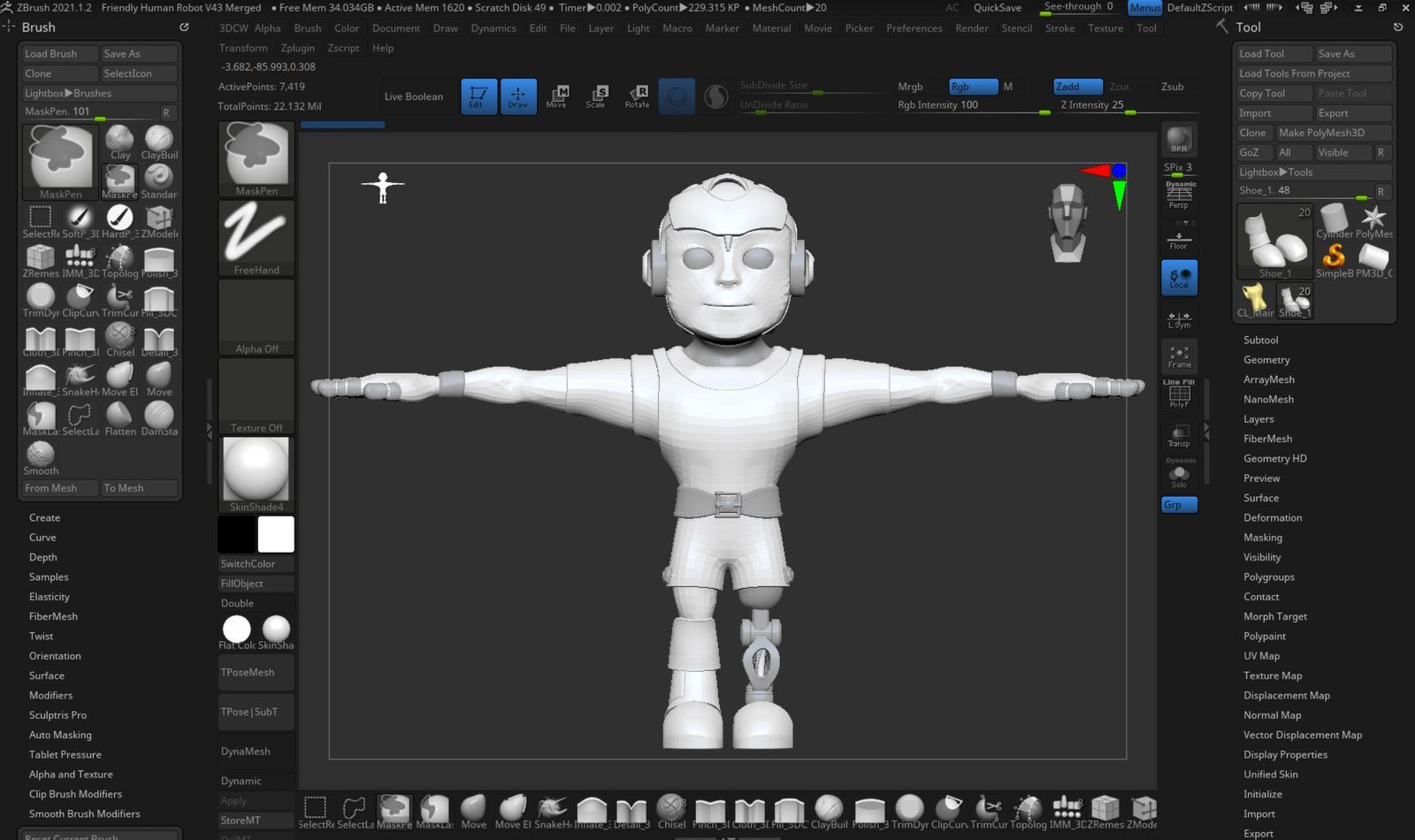Viewport: 1415px width, 840px height.
Task: Click the Frame view icon
Action: [1179, 356]
